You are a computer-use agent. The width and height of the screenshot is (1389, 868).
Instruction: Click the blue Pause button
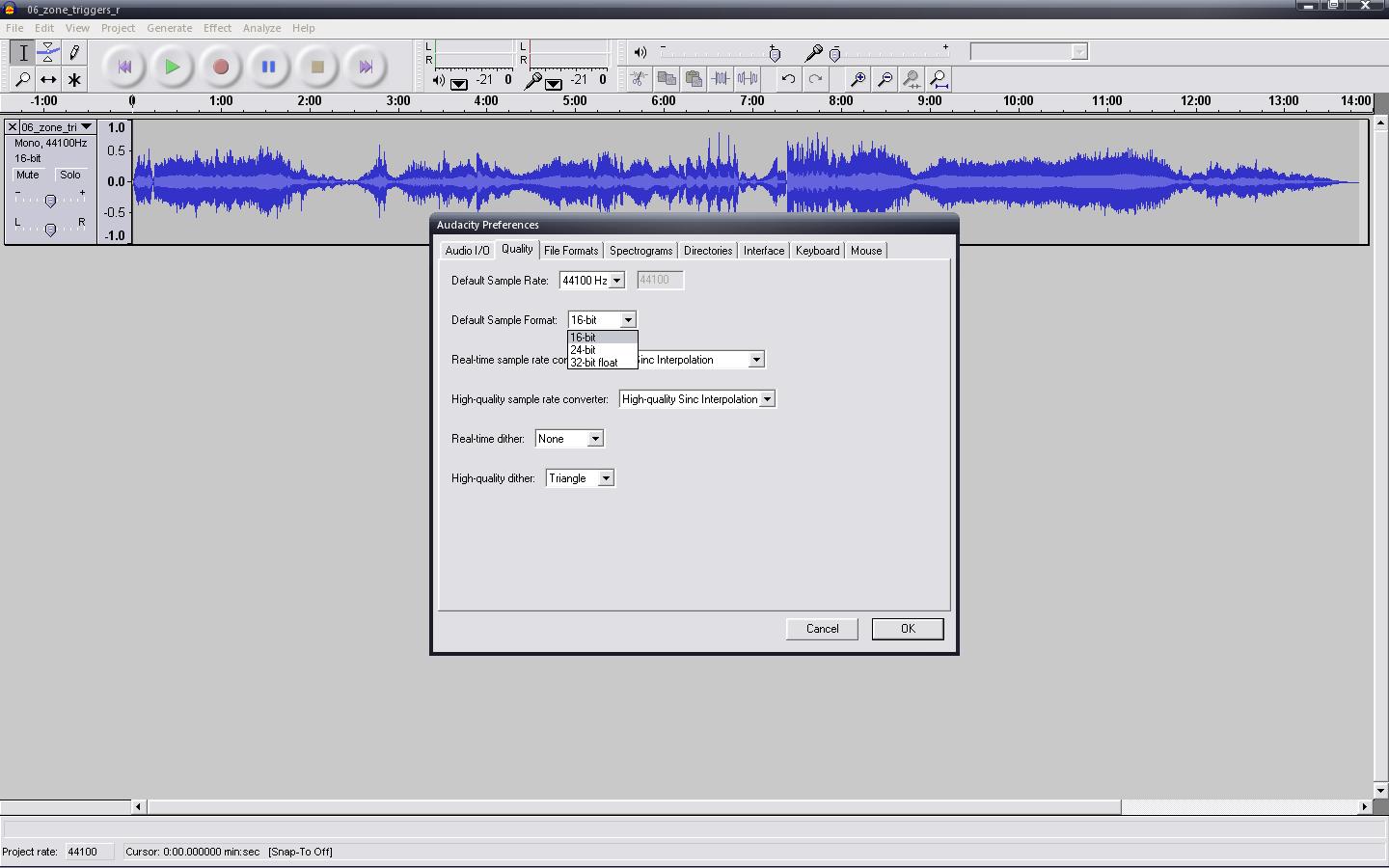(x=269, y=67)
